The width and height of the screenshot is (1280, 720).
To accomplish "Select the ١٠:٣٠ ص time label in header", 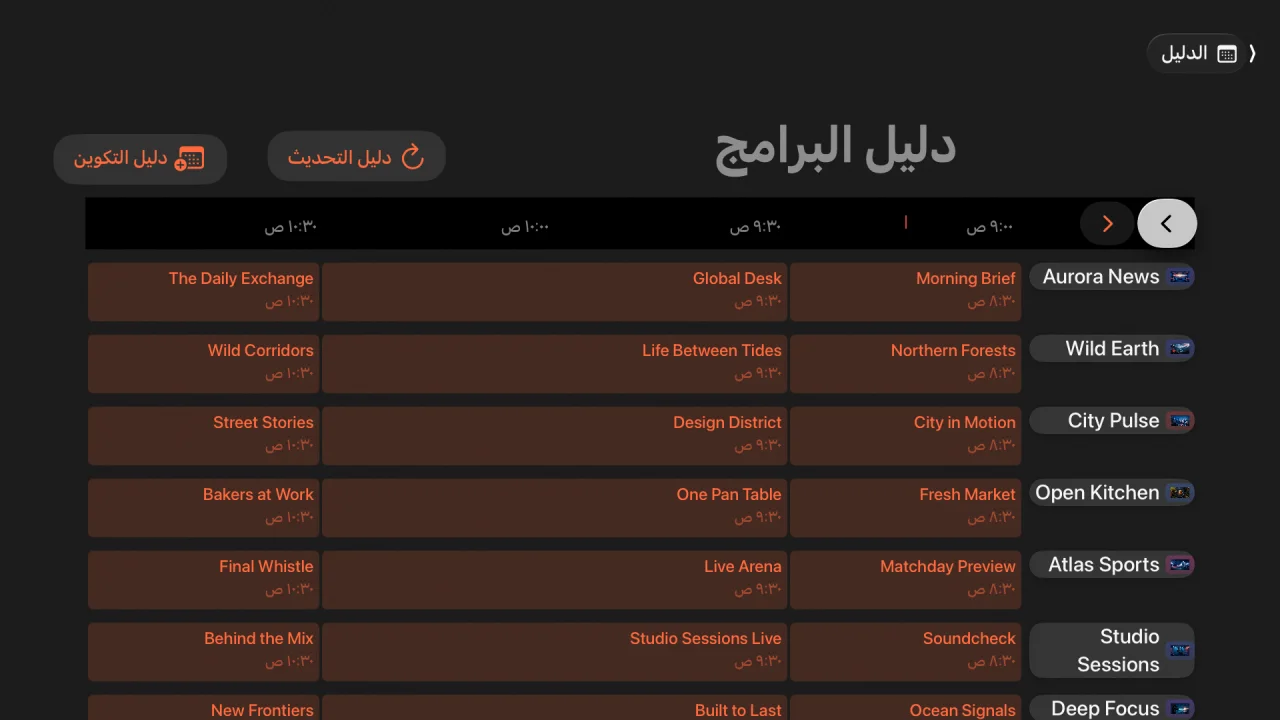I will 291,227.
